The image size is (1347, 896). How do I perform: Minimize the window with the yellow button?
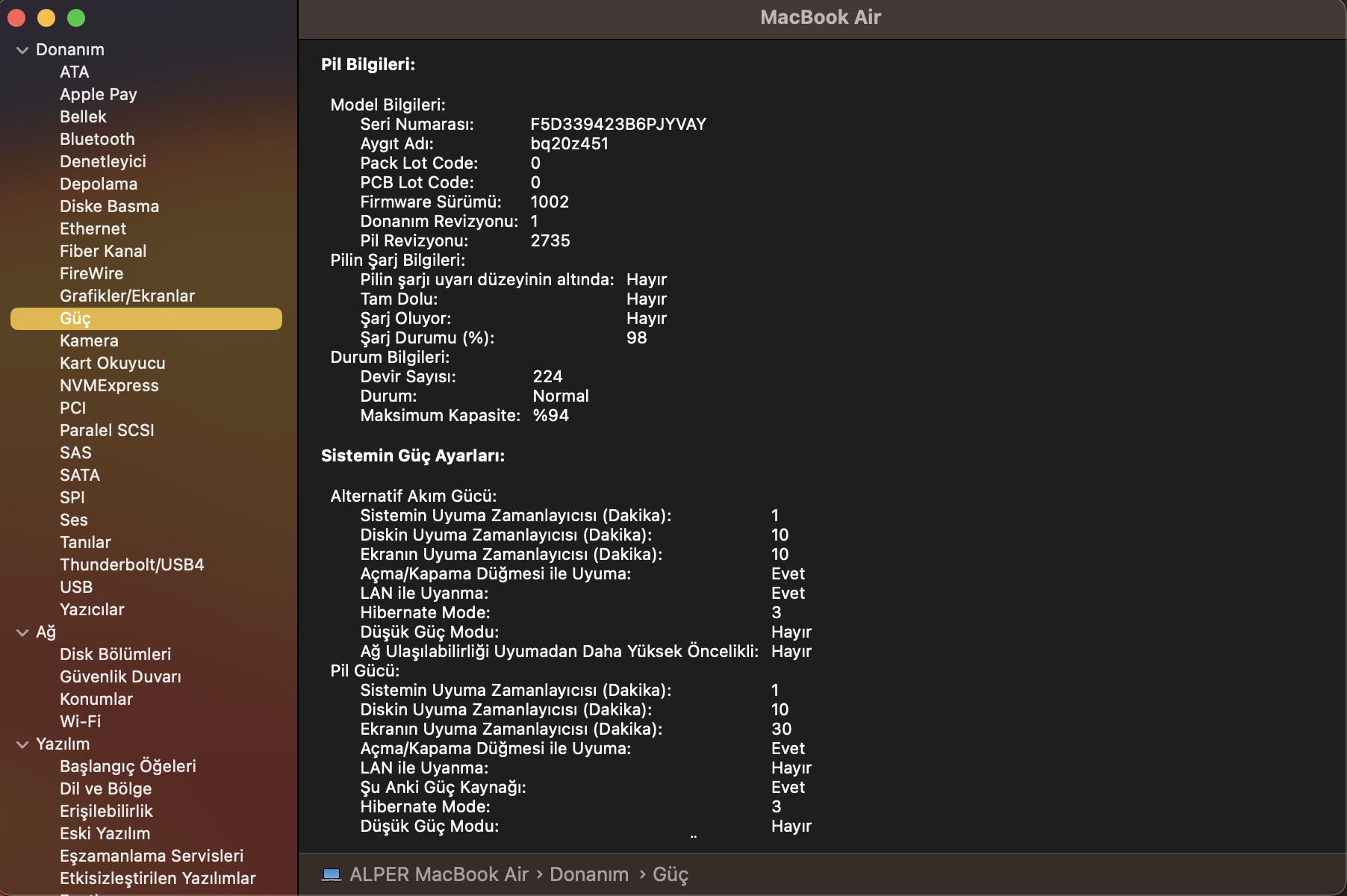46,18
